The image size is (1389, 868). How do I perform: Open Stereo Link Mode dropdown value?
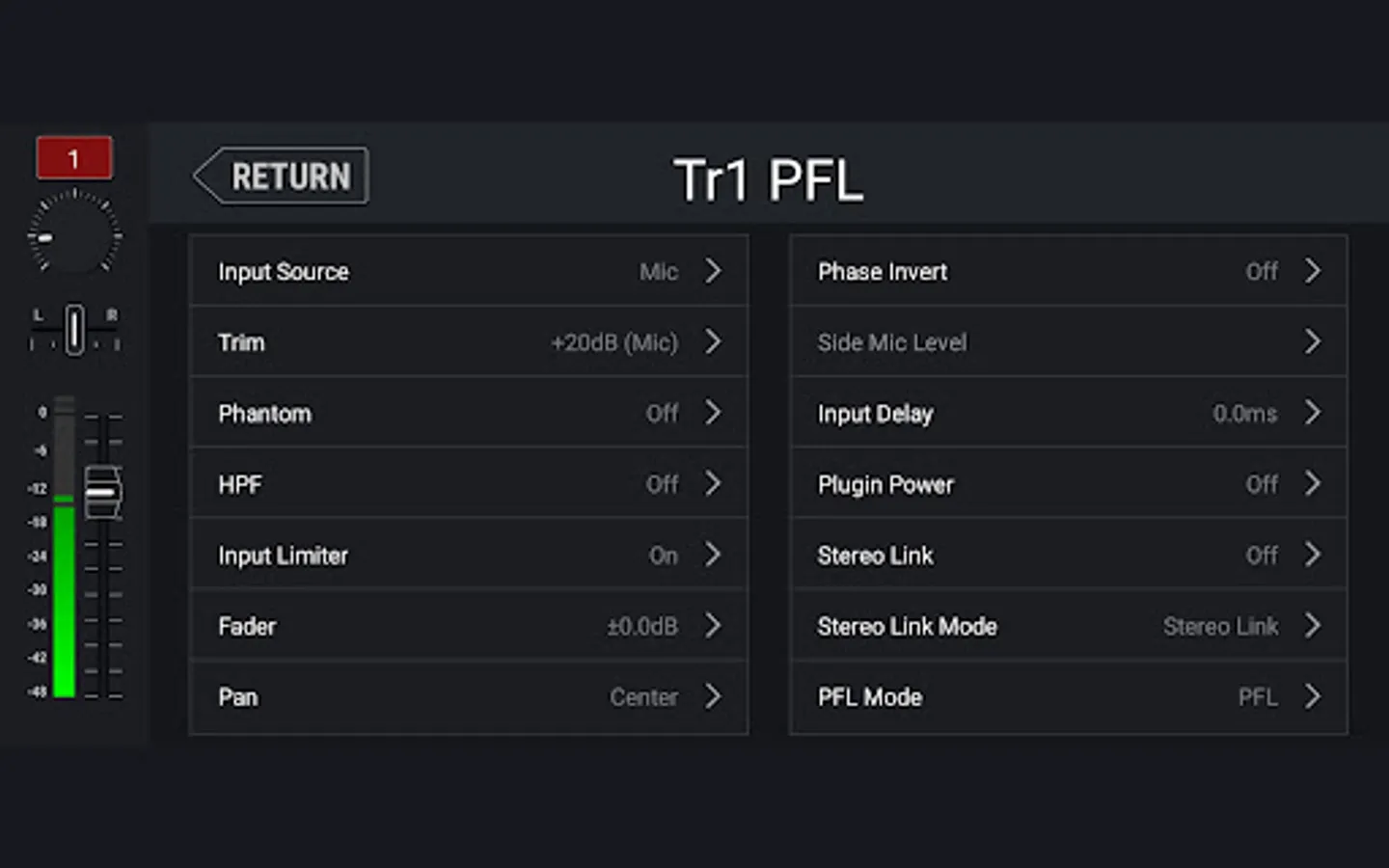[1220, 627]
